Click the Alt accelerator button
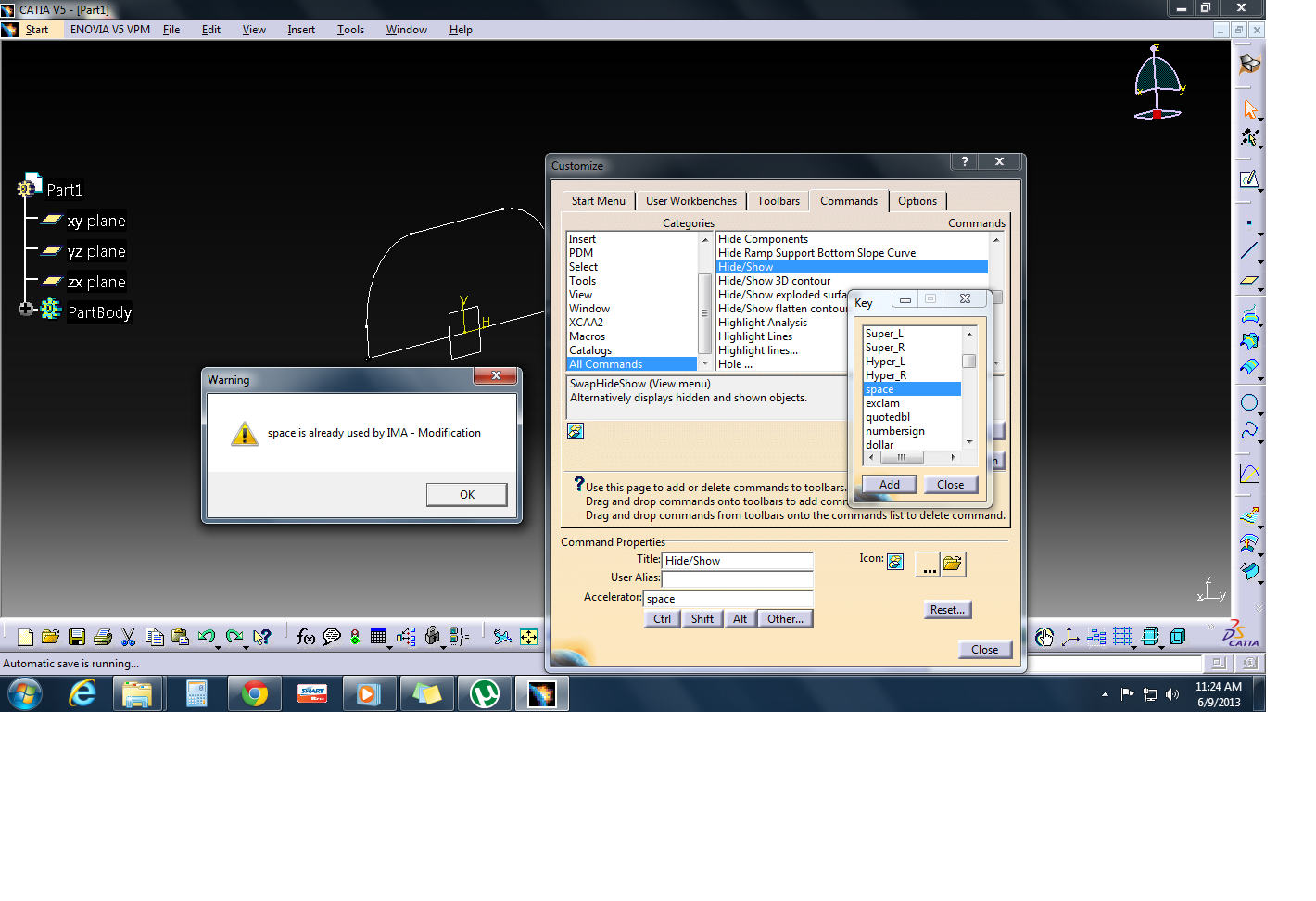This screenshot has height=901, width=1316. point(740,619)
